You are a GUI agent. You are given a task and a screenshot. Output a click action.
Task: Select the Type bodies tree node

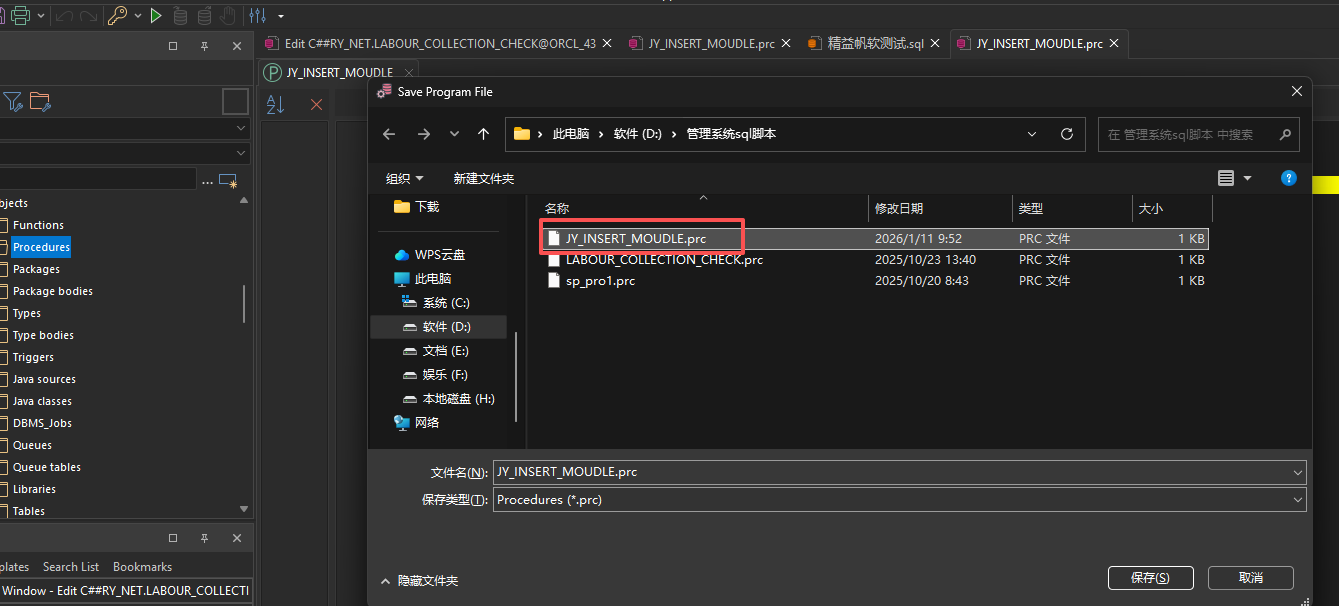coord(43,335)
